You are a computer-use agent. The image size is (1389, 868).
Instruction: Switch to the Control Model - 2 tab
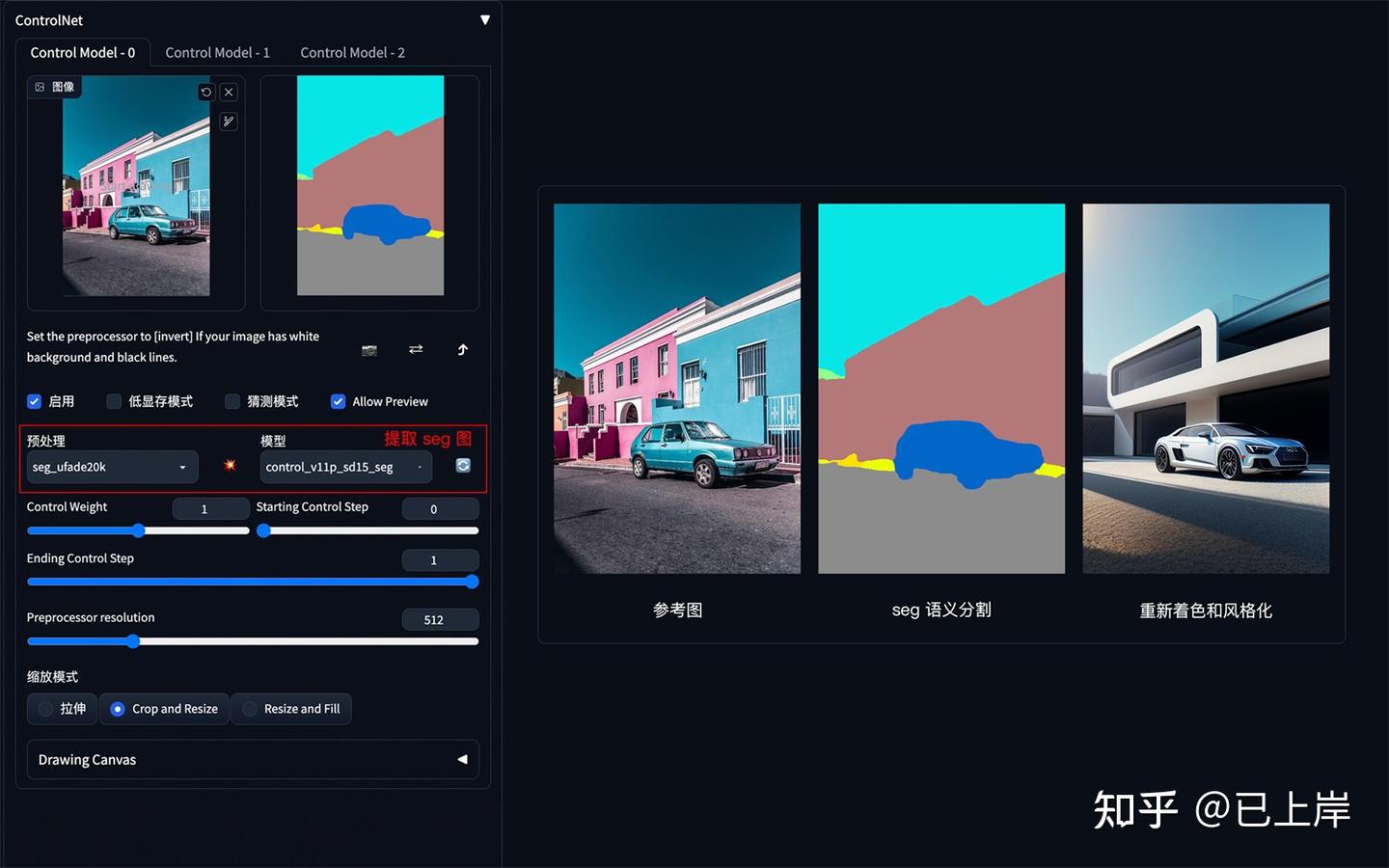click(352, 52)
